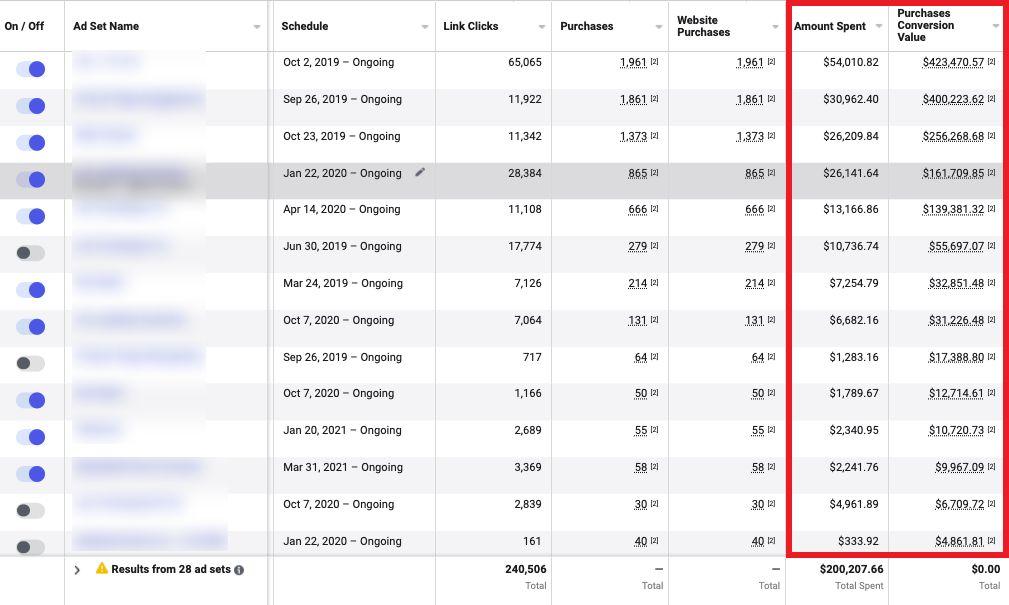Image resolution: width=1009 pixels, height=605 pixels.
Task: Open the Ad Set Name column dropdown arrow
Action: [x=257, y=27]
